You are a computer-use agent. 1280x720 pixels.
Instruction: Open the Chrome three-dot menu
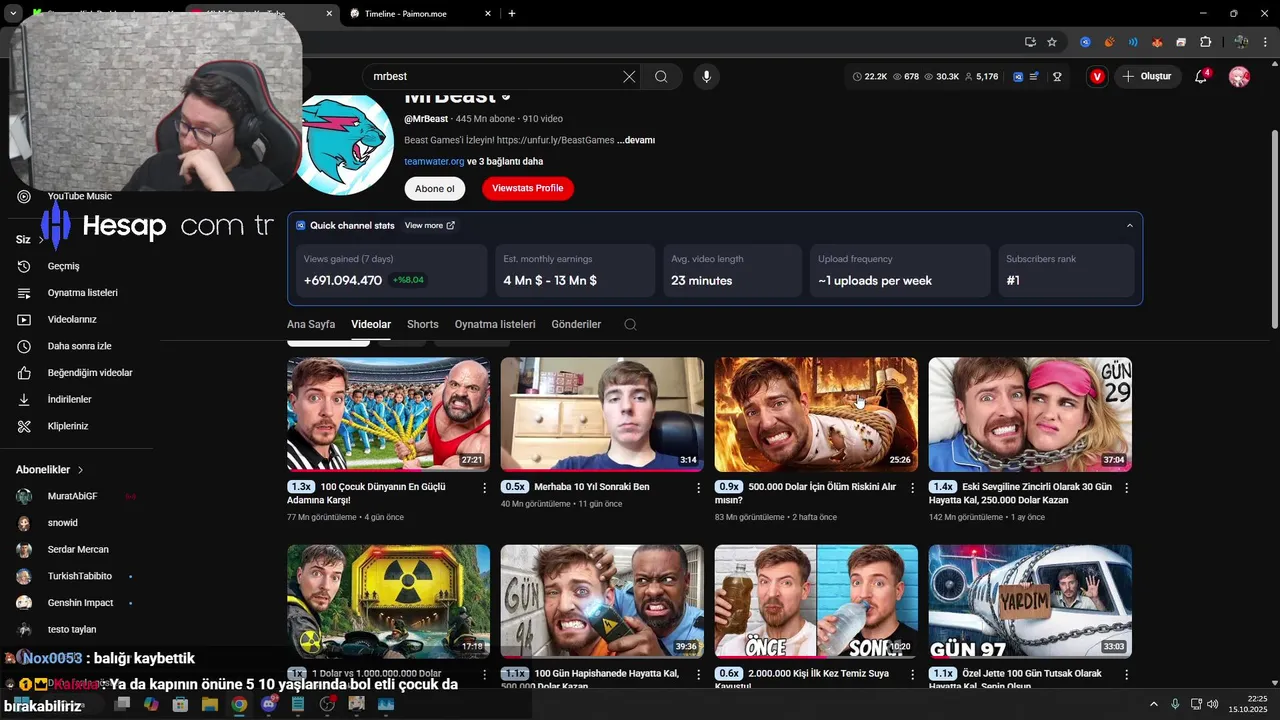click(1266, 42)
